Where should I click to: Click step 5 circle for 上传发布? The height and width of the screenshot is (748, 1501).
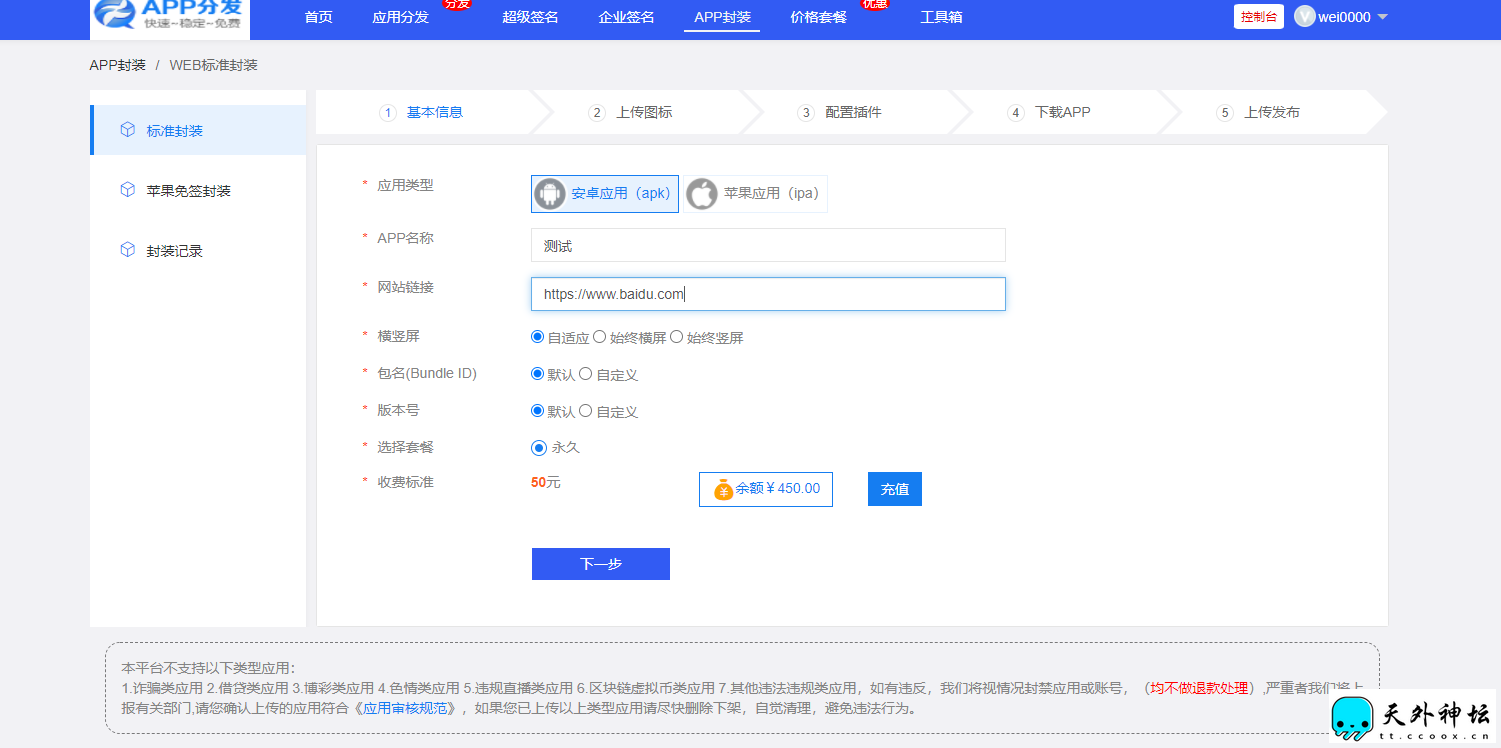[1225, 113]
